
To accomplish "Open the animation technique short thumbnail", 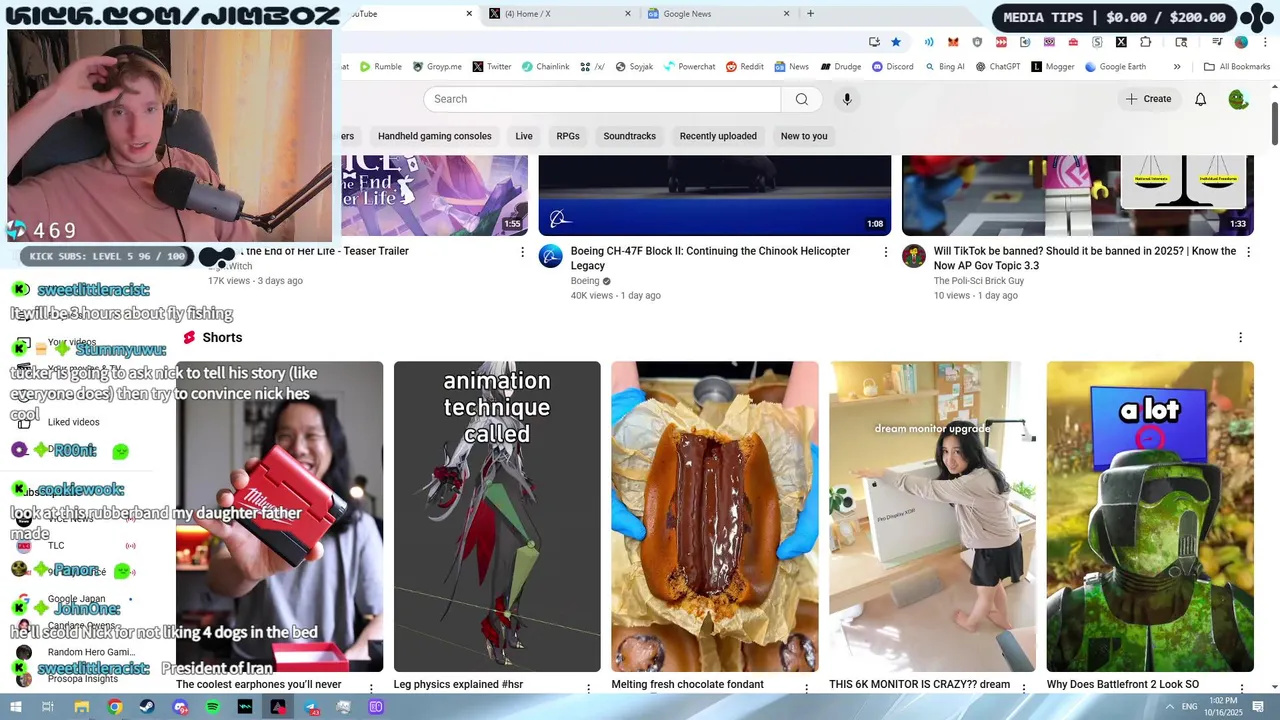I will (x=497, y=516).
